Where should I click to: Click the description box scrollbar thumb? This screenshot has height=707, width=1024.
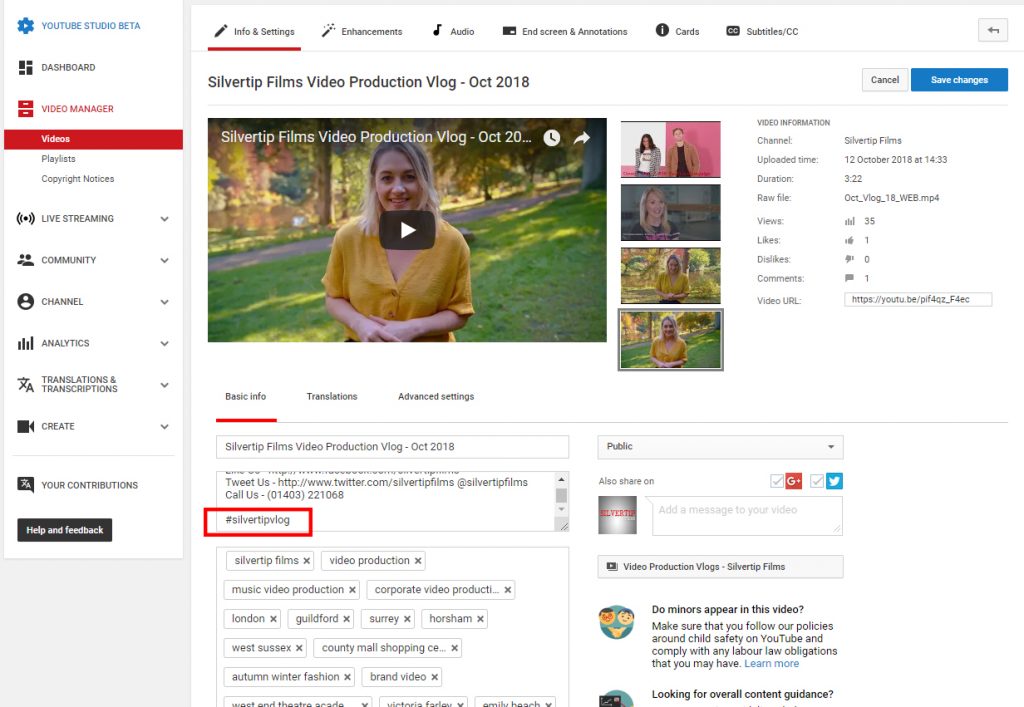pyautogui.click(x=561, y=495)
